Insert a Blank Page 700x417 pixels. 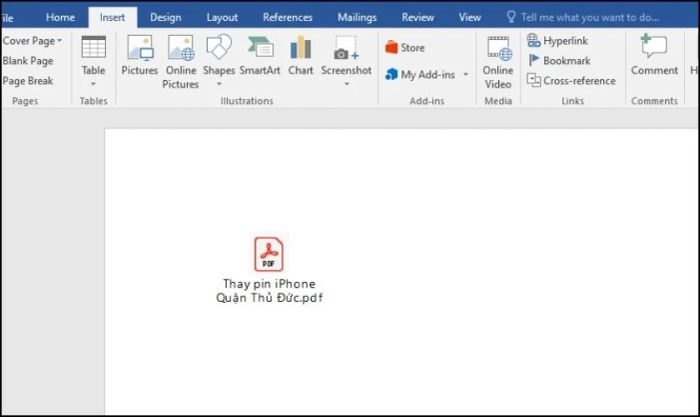pos(28,61)
